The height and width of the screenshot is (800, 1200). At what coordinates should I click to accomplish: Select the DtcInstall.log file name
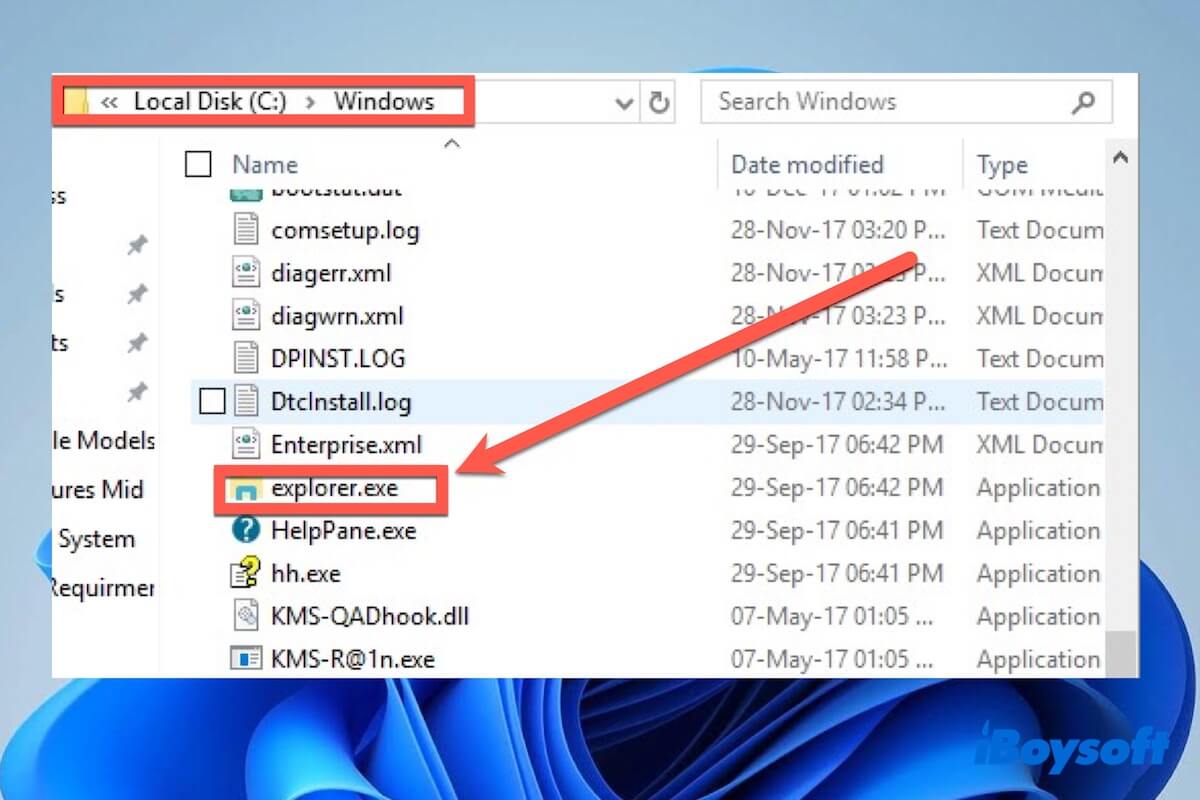(x=341, y=403)
